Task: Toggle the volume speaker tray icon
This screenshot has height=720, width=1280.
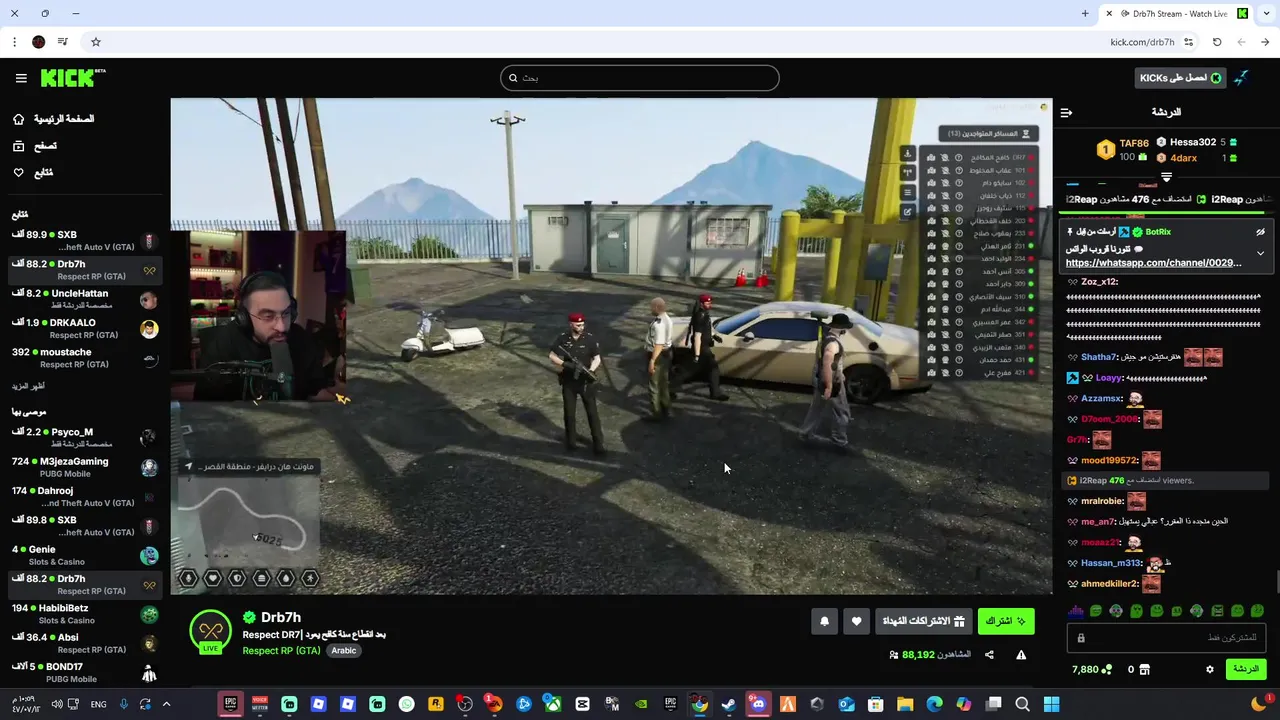Action: [57, 704]
